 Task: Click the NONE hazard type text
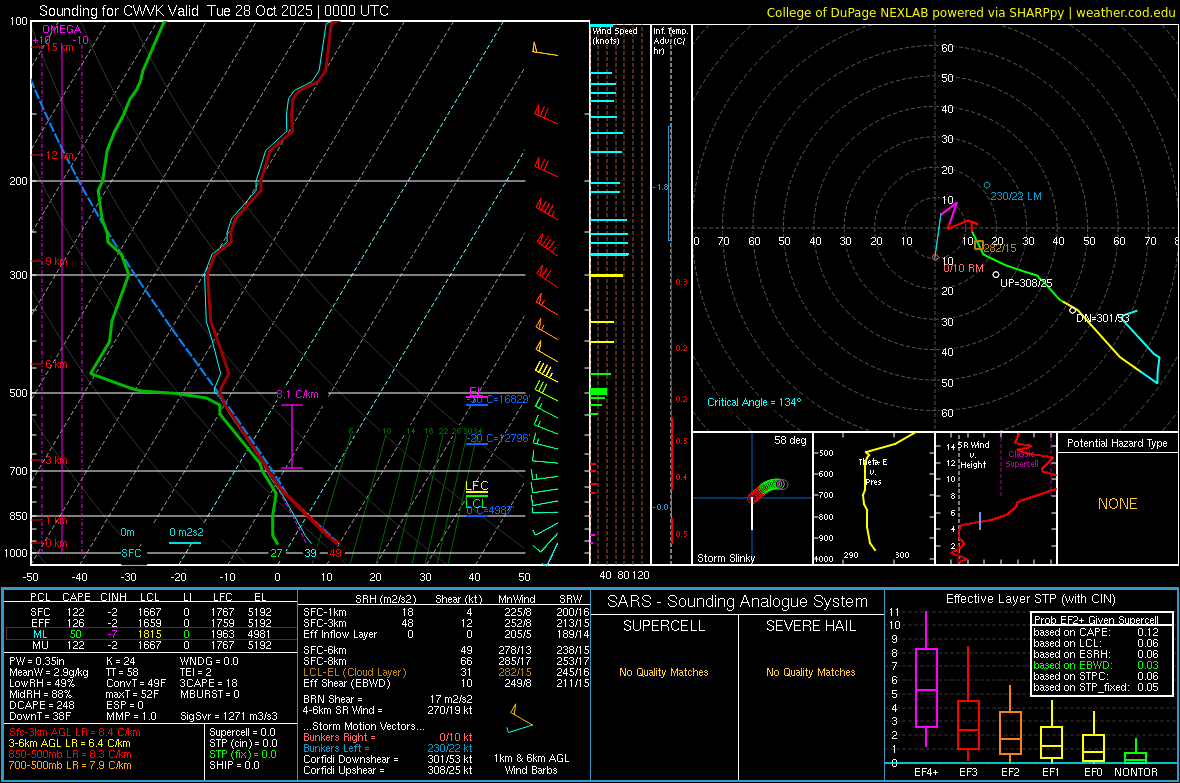tap(1118, 504)
